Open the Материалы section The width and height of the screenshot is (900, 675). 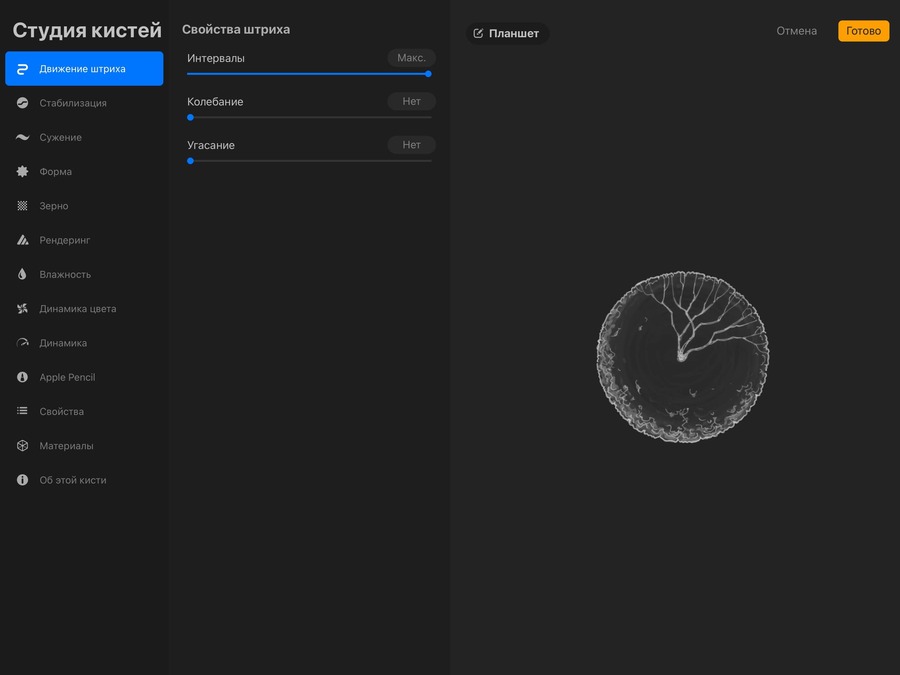84,445
